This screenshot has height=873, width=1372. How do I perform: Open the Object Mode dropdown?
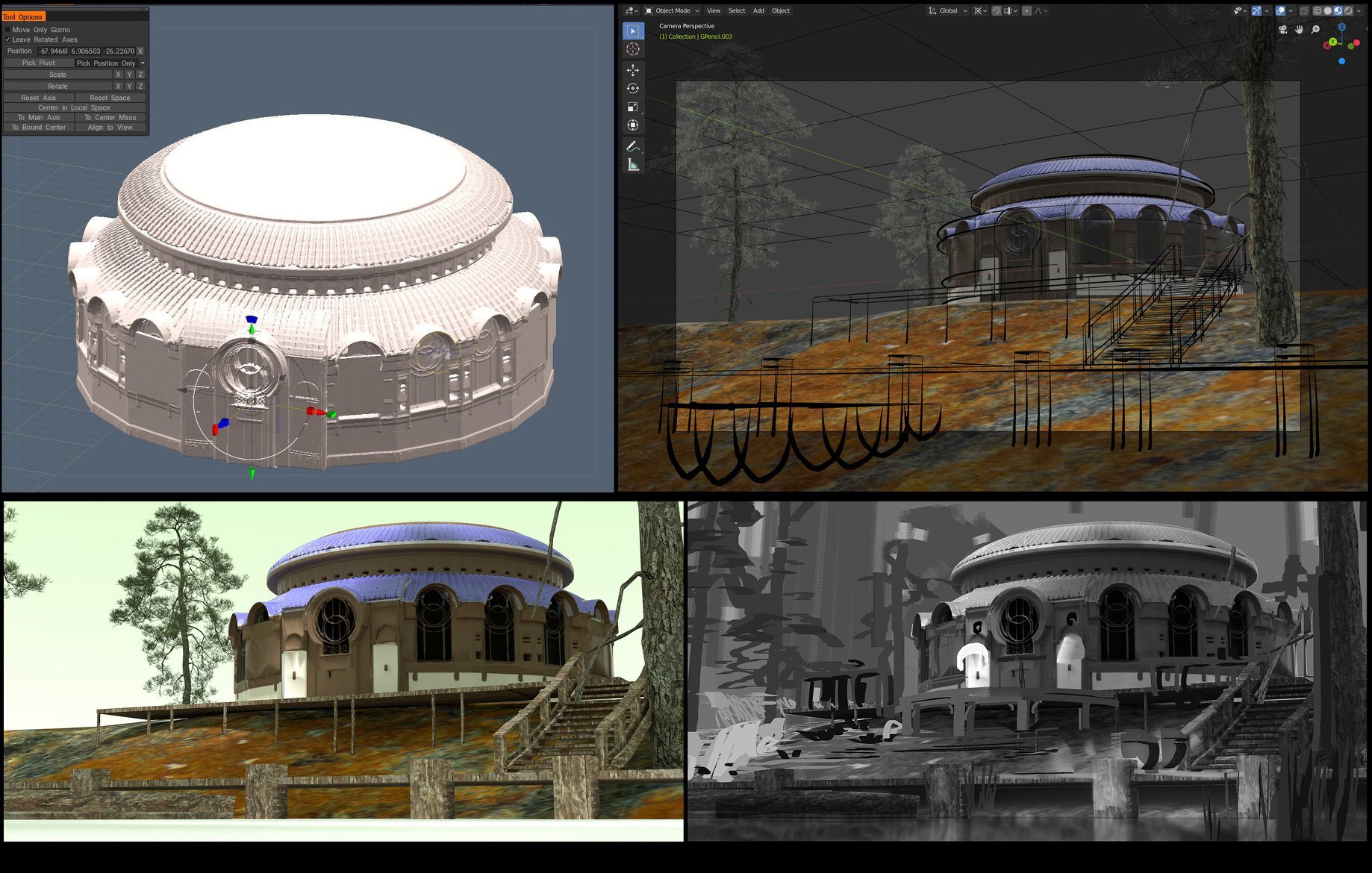pyautogui.click(x=672, y=10)
